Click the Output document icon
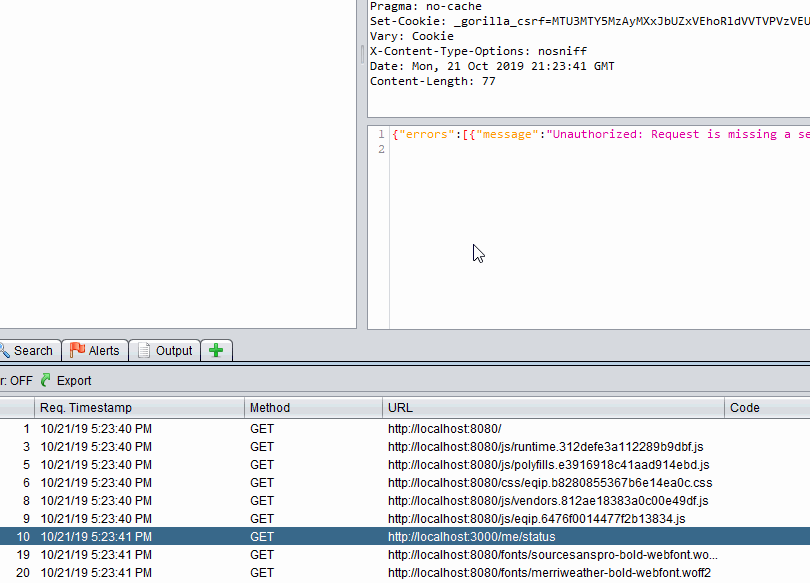Image resolution: width=810 pixels, height=583 pixels. pyautogui.click(x=145, y=350)
